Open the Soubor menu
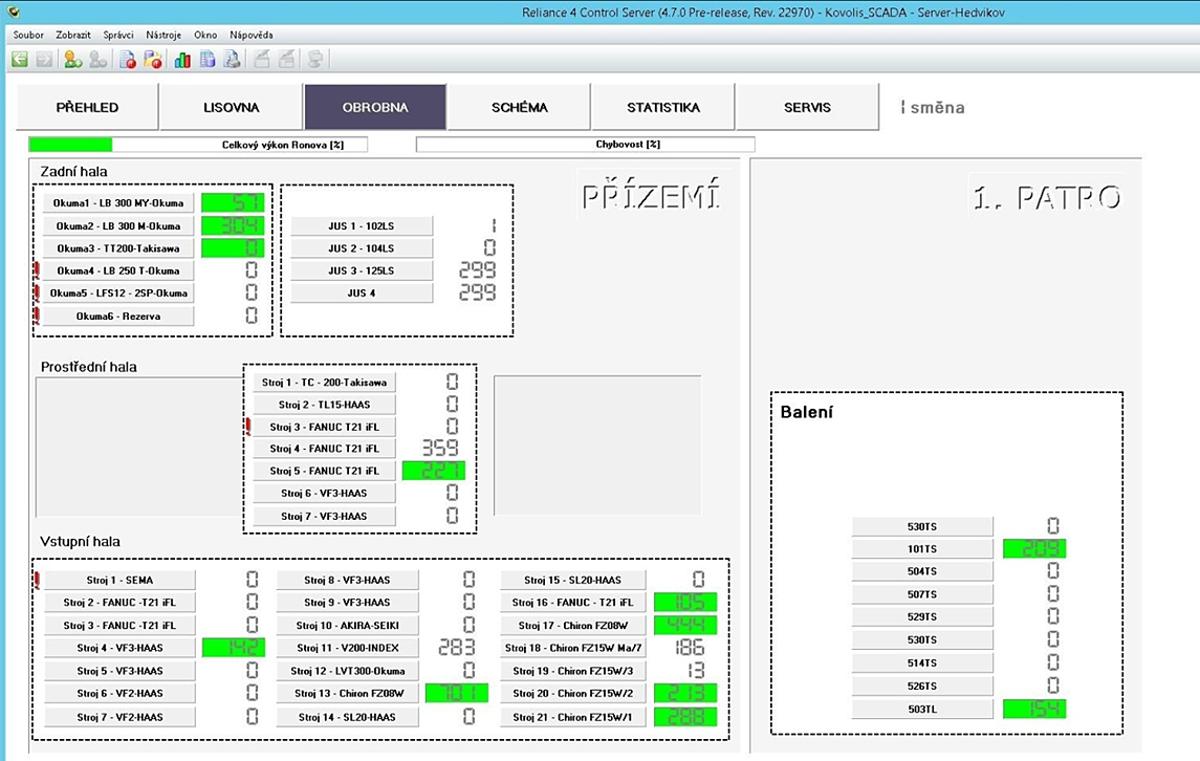The height and width of the screenshot is (761, 1200). pos(28,34)
